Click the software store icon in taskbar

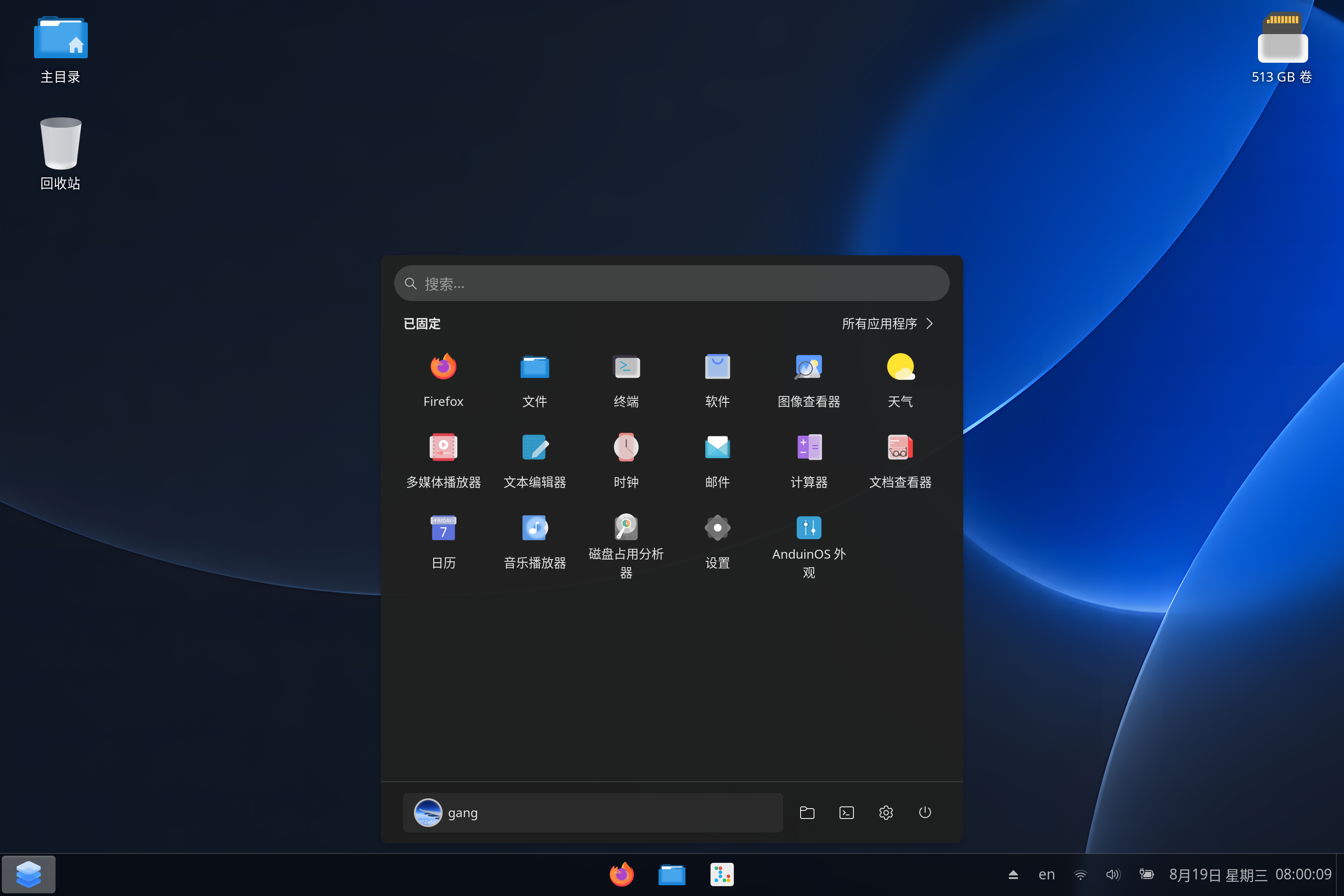click(x=722, y=874)
